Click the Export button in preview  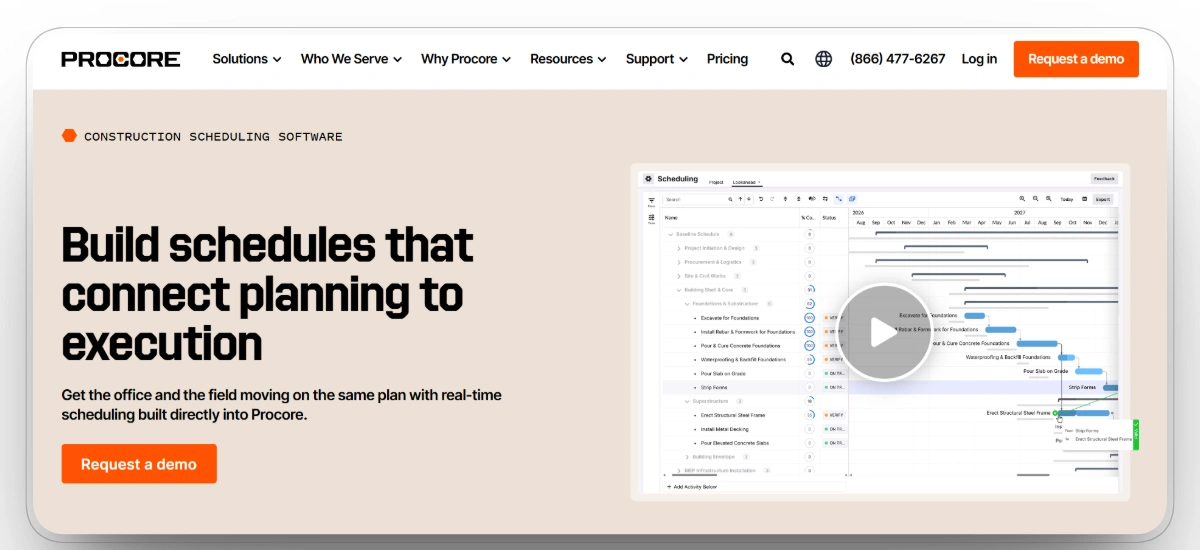pyautogui.click(x=1103, y=199)
